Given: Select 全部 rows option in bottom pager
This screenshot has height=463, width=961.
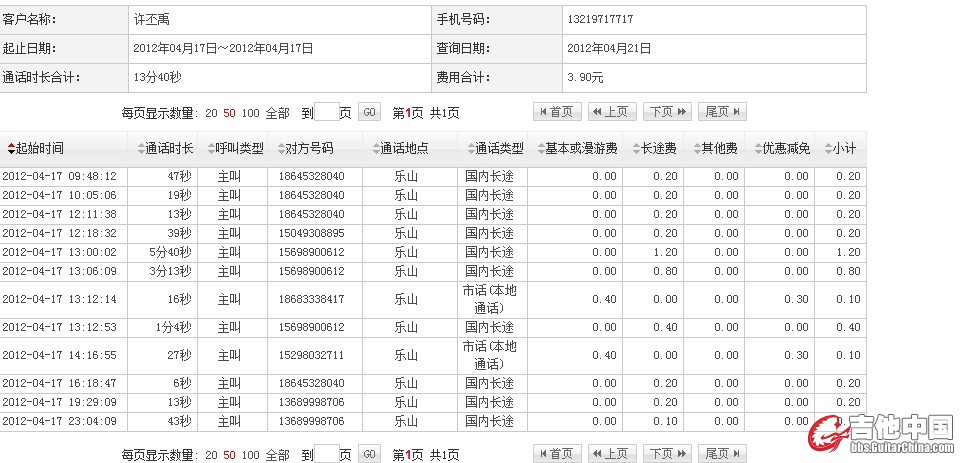Looking at the screenshot, I should pos(278,454).
